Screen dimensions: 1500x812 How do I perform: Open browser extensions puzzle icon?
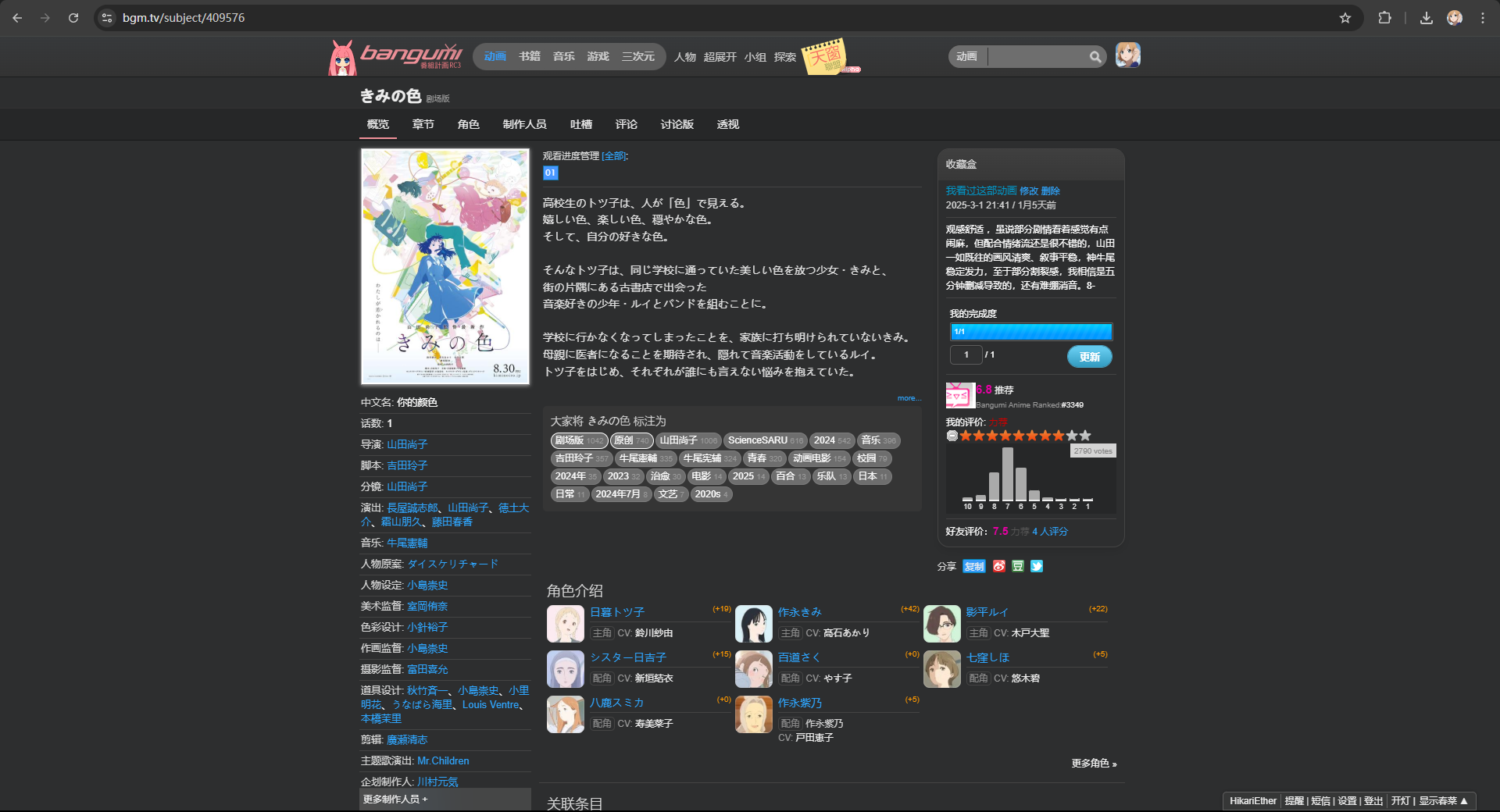pyautogui.click(x=1384, y=18)
